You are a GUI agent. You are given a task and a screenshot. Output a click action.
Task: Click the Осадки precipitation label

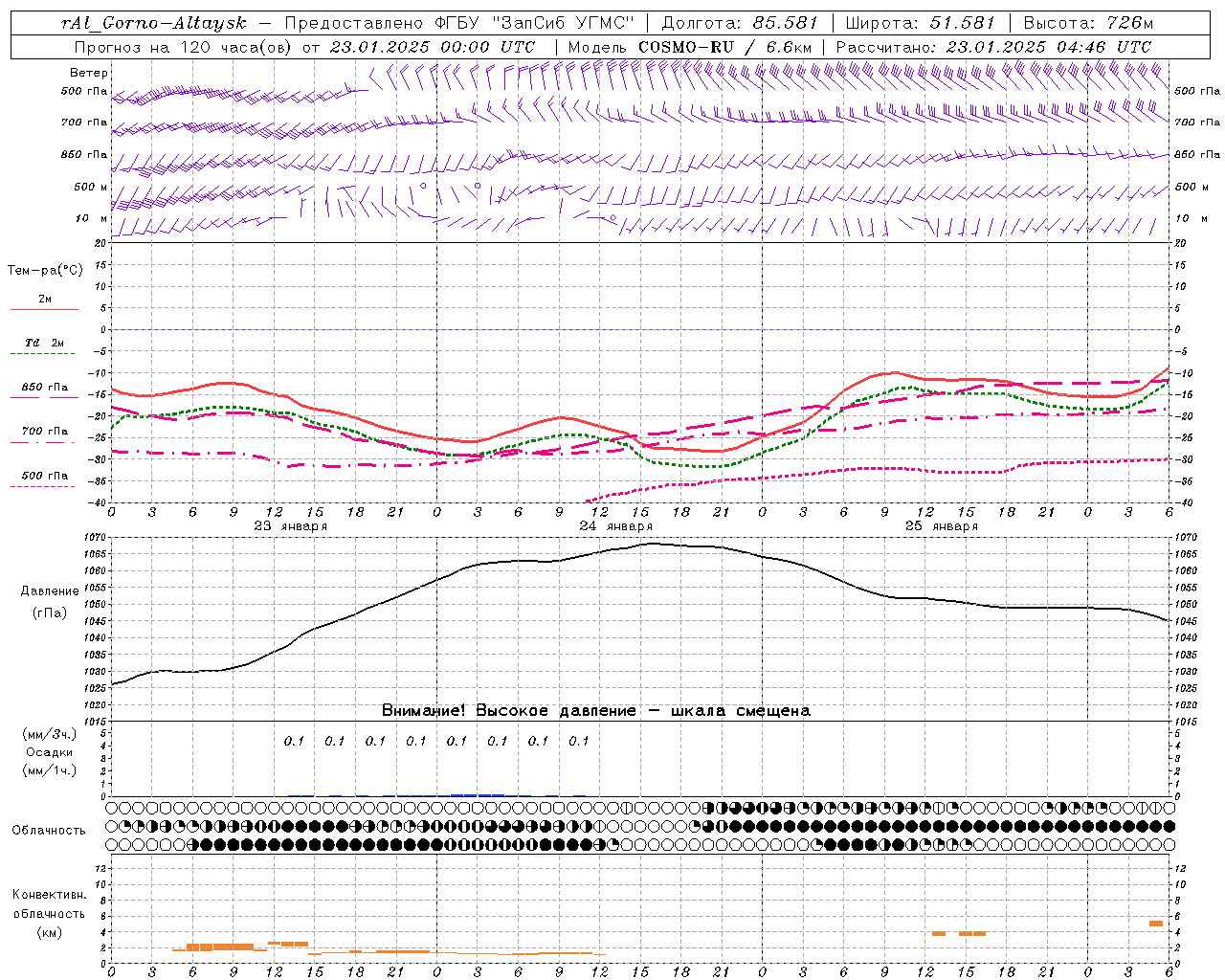point(50,752)
